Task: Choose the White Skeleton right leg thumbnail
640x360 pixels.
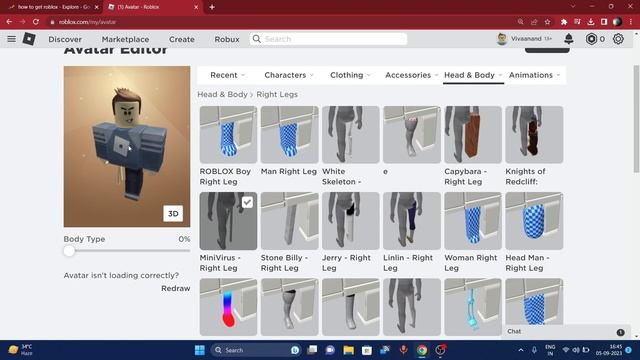Action: (x=351, y=135)
